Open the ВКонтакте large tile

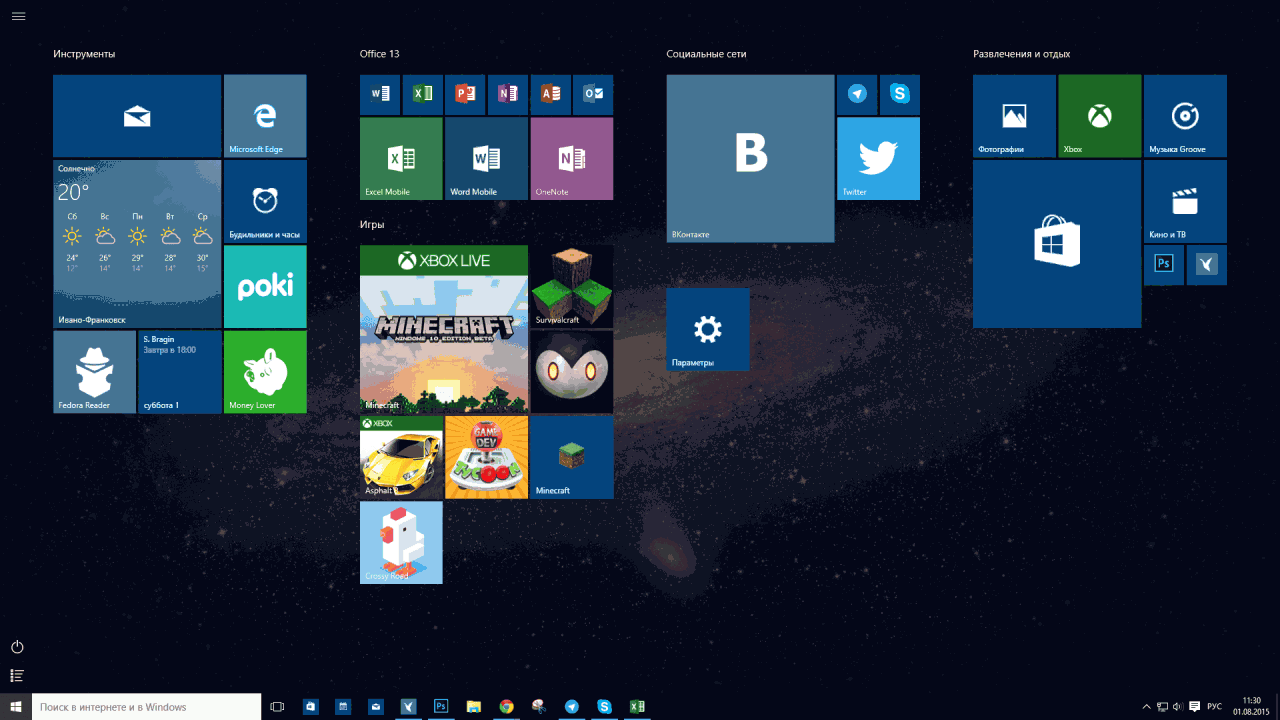coord(750,158)
